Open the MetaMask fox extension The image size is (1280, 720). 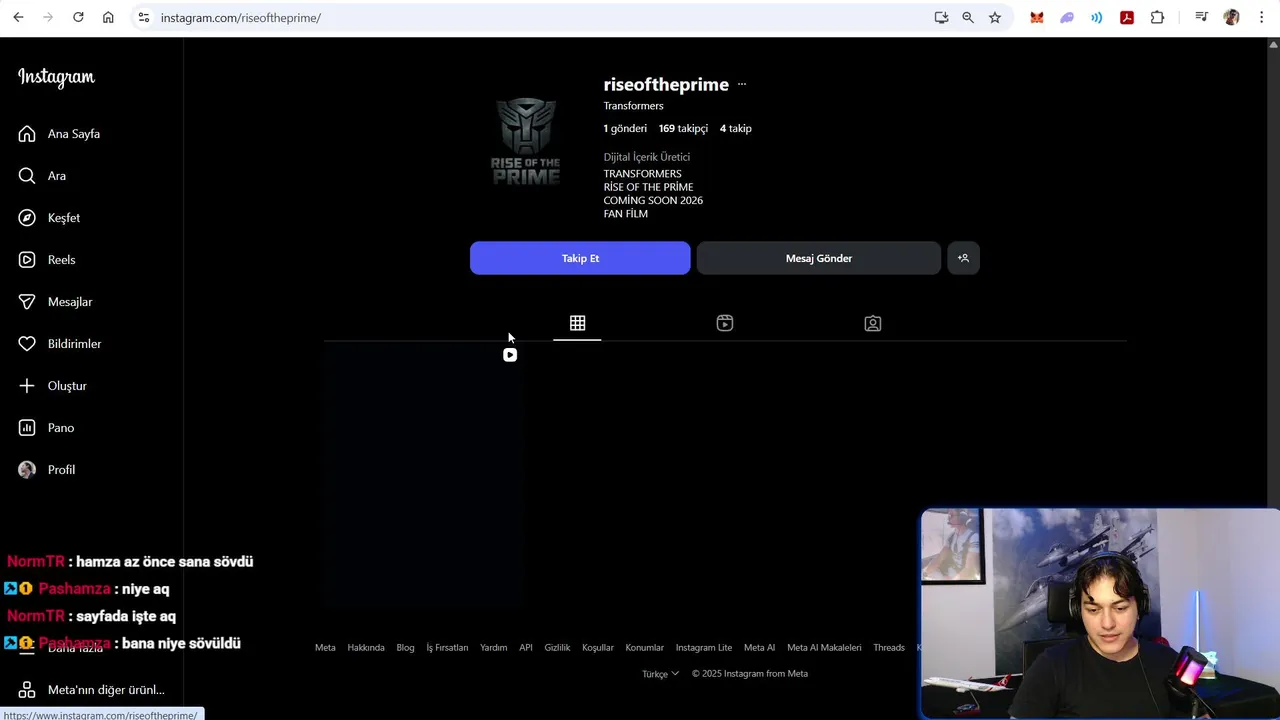(1037, 17)
